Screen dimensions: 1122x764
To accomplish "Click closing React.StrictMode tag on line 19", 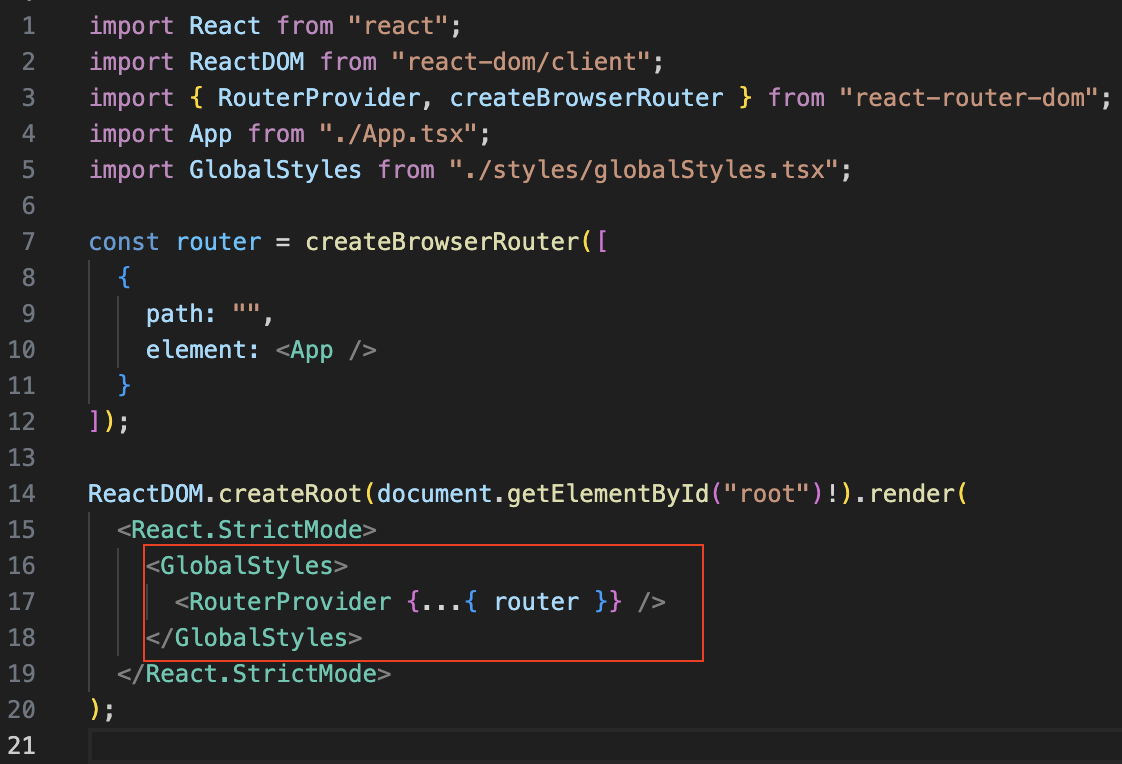I will 254,674.
